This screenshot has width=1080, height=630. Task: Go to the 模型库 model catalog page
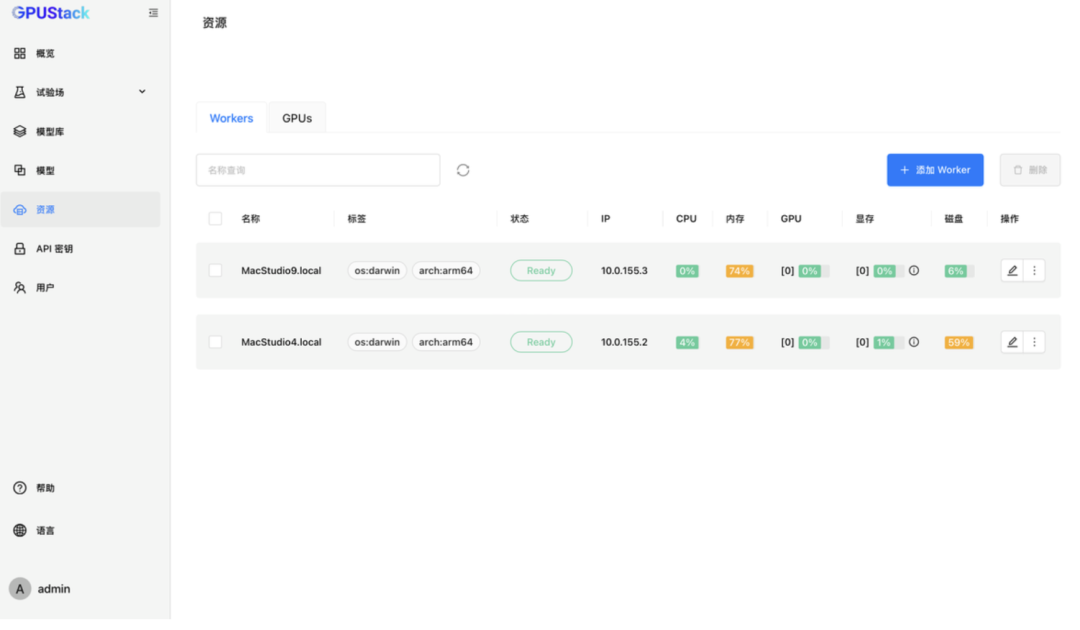pos(50,131)
